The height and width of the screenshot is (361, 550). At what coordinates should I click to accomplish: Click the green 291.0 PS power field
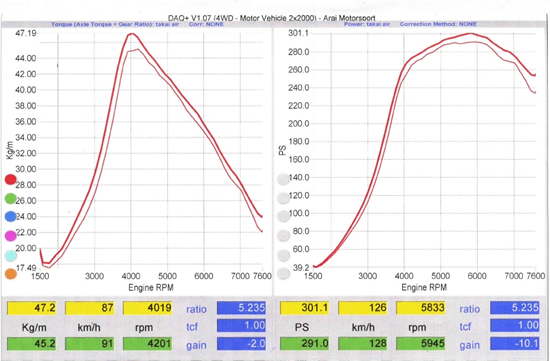(304, 343)
